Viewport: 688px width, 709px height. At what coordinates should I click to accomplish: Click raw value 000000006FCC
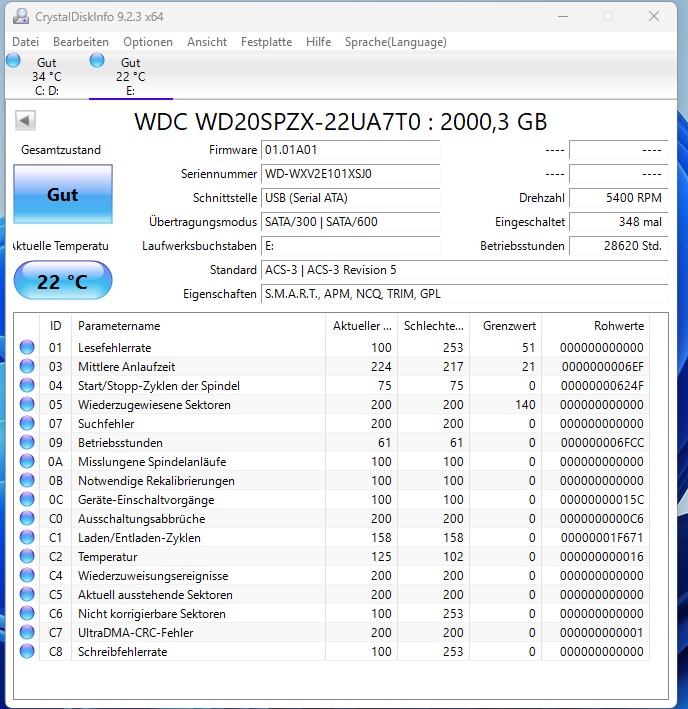click(602, 443)
